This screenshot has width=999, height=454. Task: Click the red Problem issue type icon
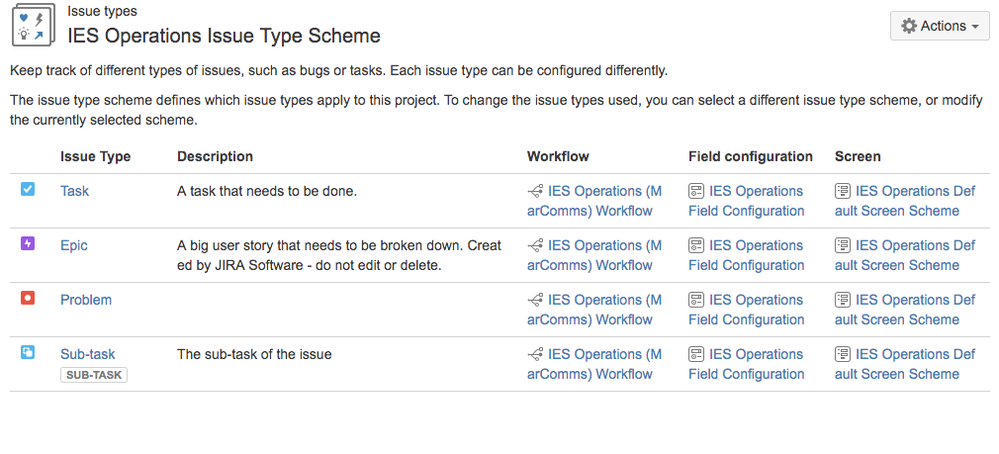click(28, 298)
